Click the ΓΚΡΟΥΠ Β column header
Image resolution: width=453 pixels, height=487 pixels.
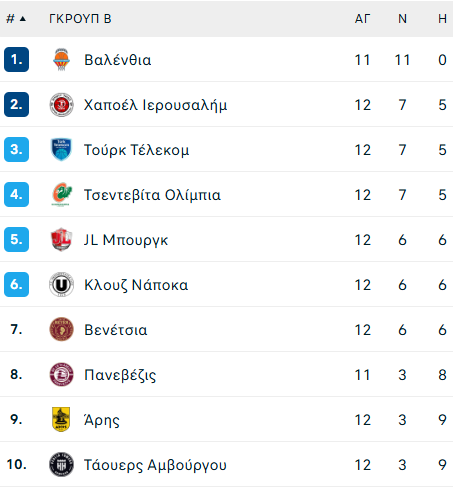[80, 19]
